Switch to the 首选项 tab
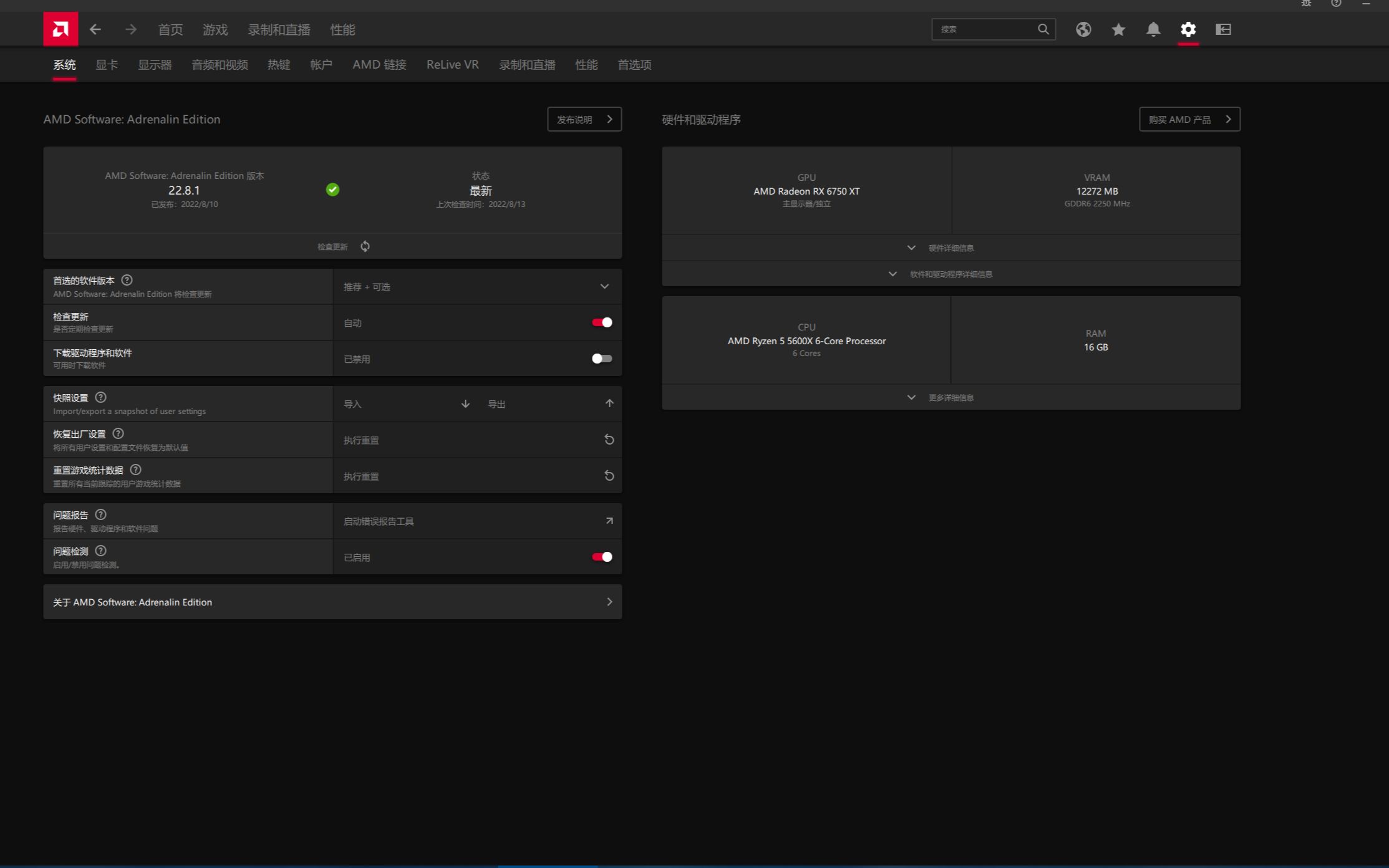This screenshot has height=868, width=1389. (x=634, y=65)
